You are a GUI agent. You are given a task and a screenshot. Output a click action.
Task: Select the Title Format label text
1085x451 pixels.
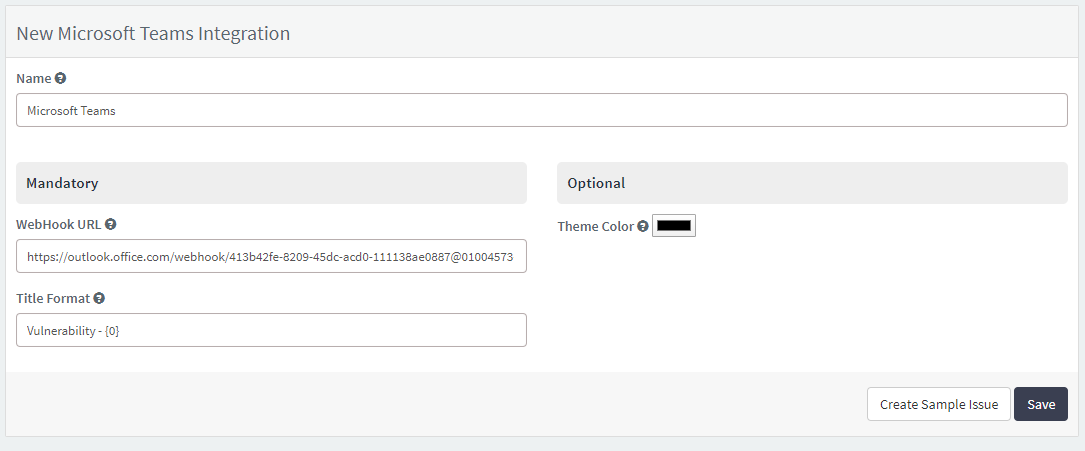53,298
